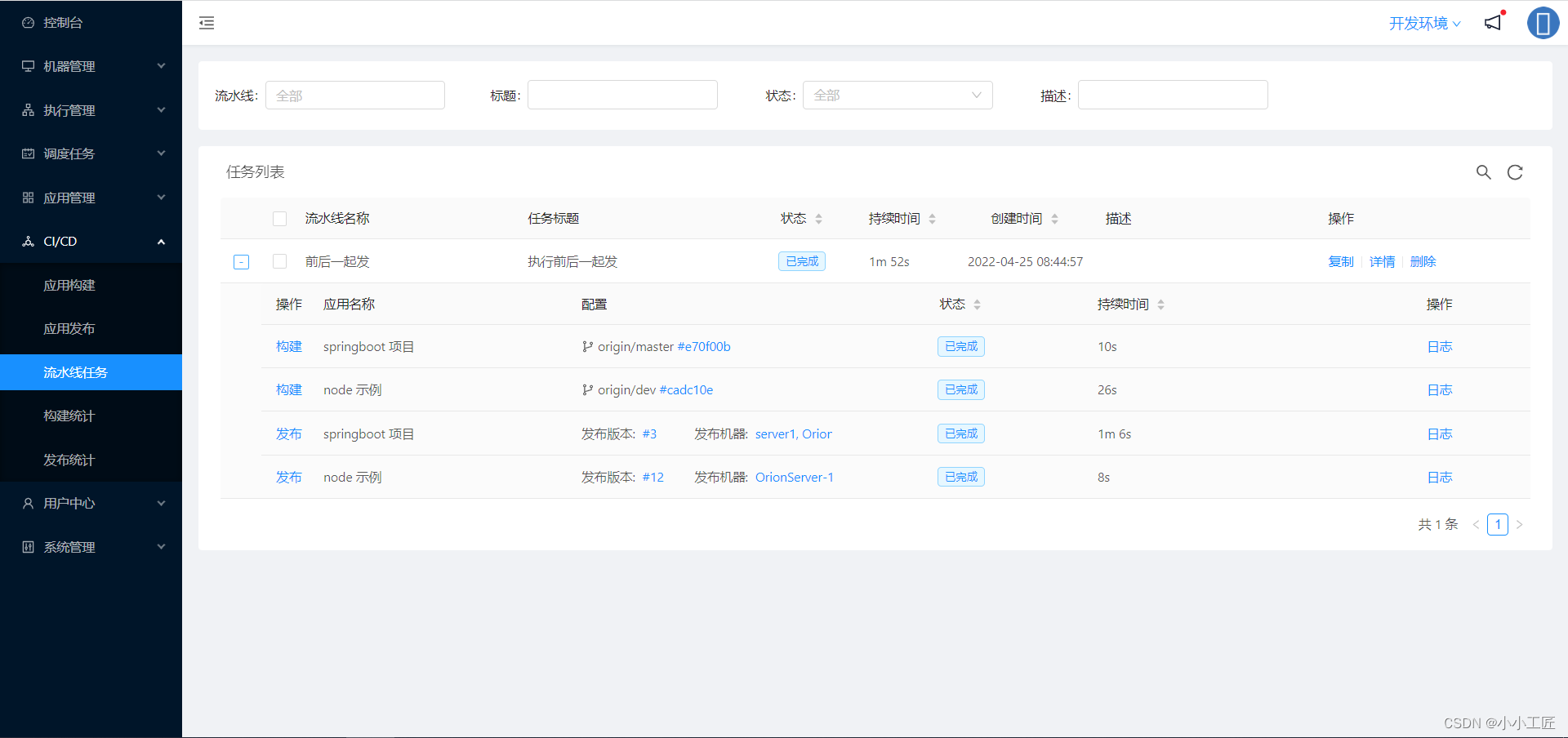The image size is (1568, 738).
Task: Open the 状态 filter dropdown
Action: pos(898,95)
